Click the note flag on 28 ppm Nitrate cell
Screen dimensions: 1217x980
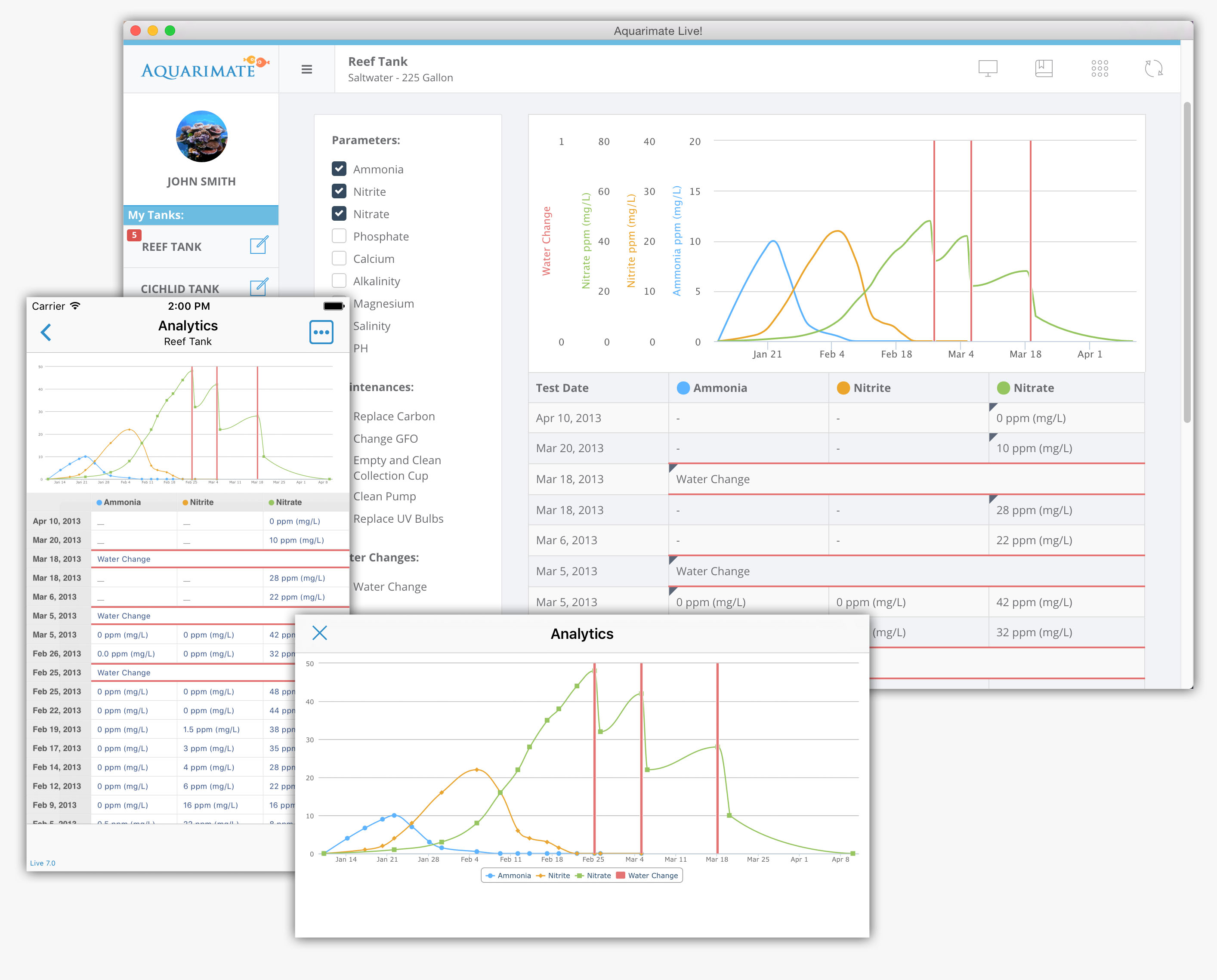pyautogui.click(x=993, y=499)
